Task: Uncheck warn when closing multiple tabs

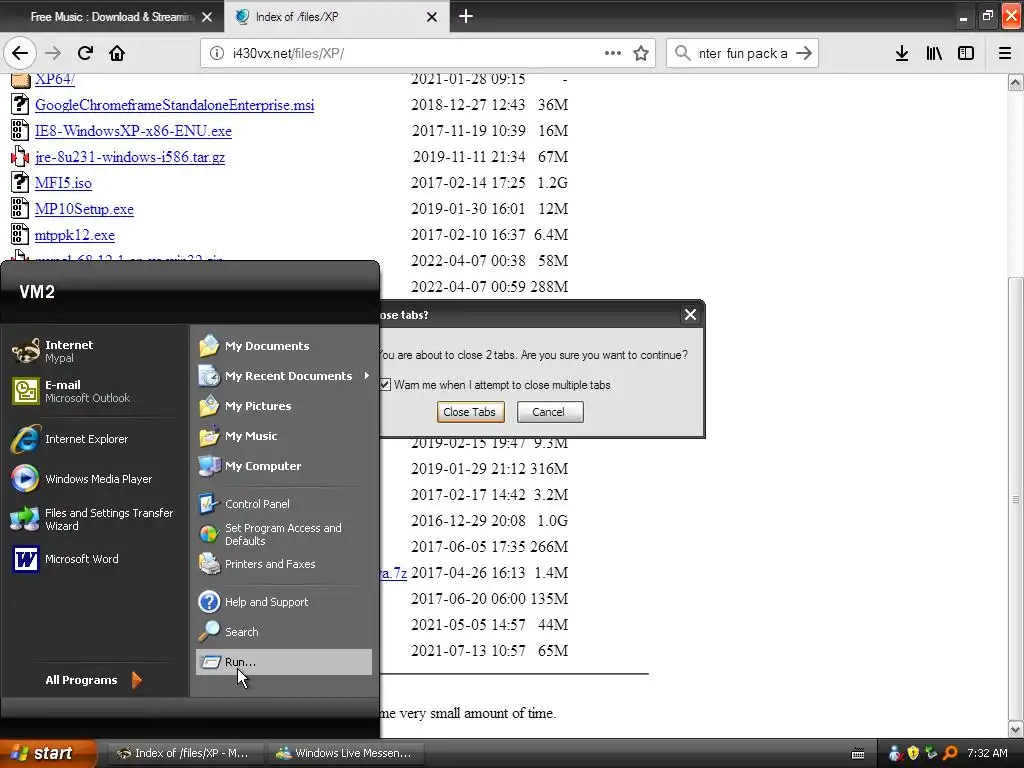Action: coord(385,385)
